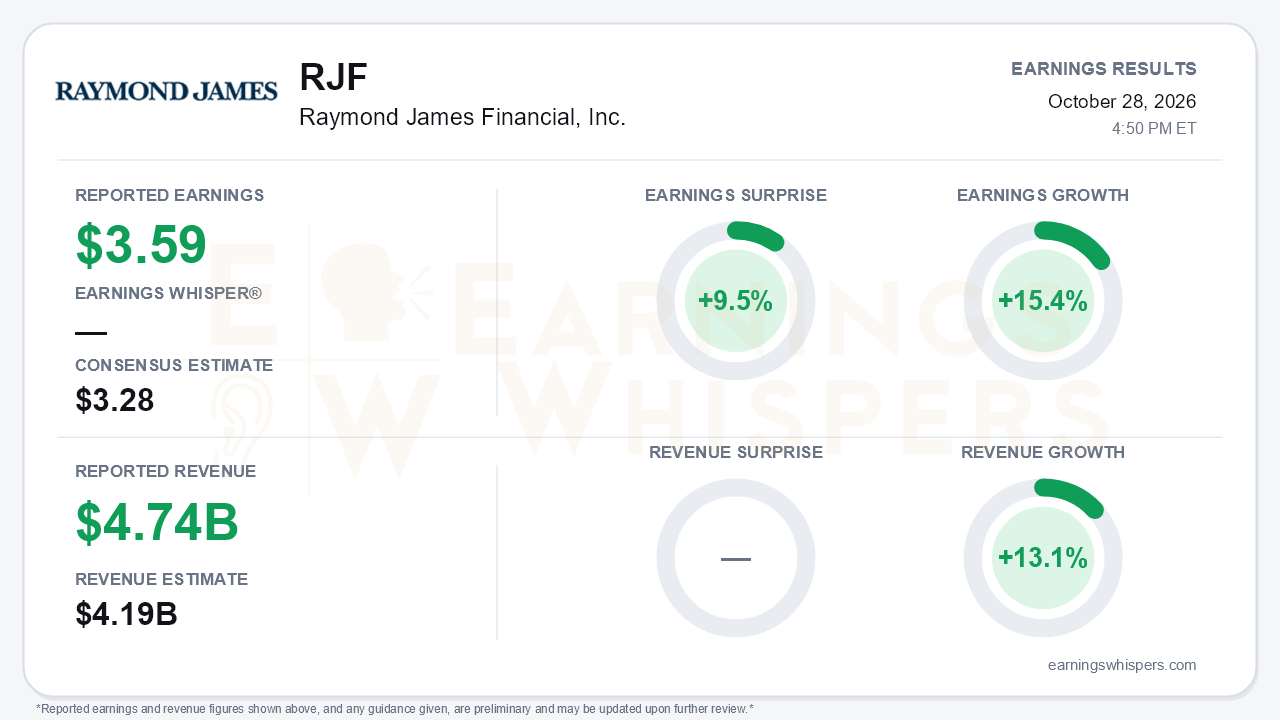Click the 4:50 PM ET timestamp
The image size is (1280, 720).
tap(1154, 129)
